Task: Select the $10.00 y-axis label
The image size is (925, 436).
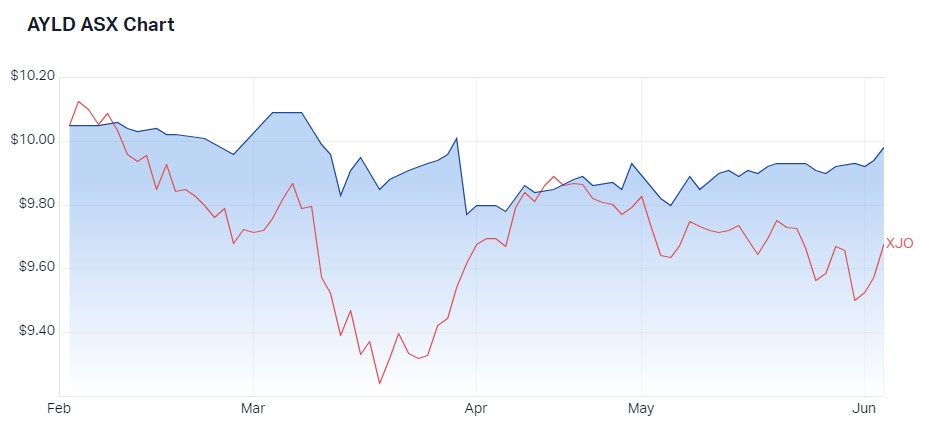Action: click(x=32, y=140)
